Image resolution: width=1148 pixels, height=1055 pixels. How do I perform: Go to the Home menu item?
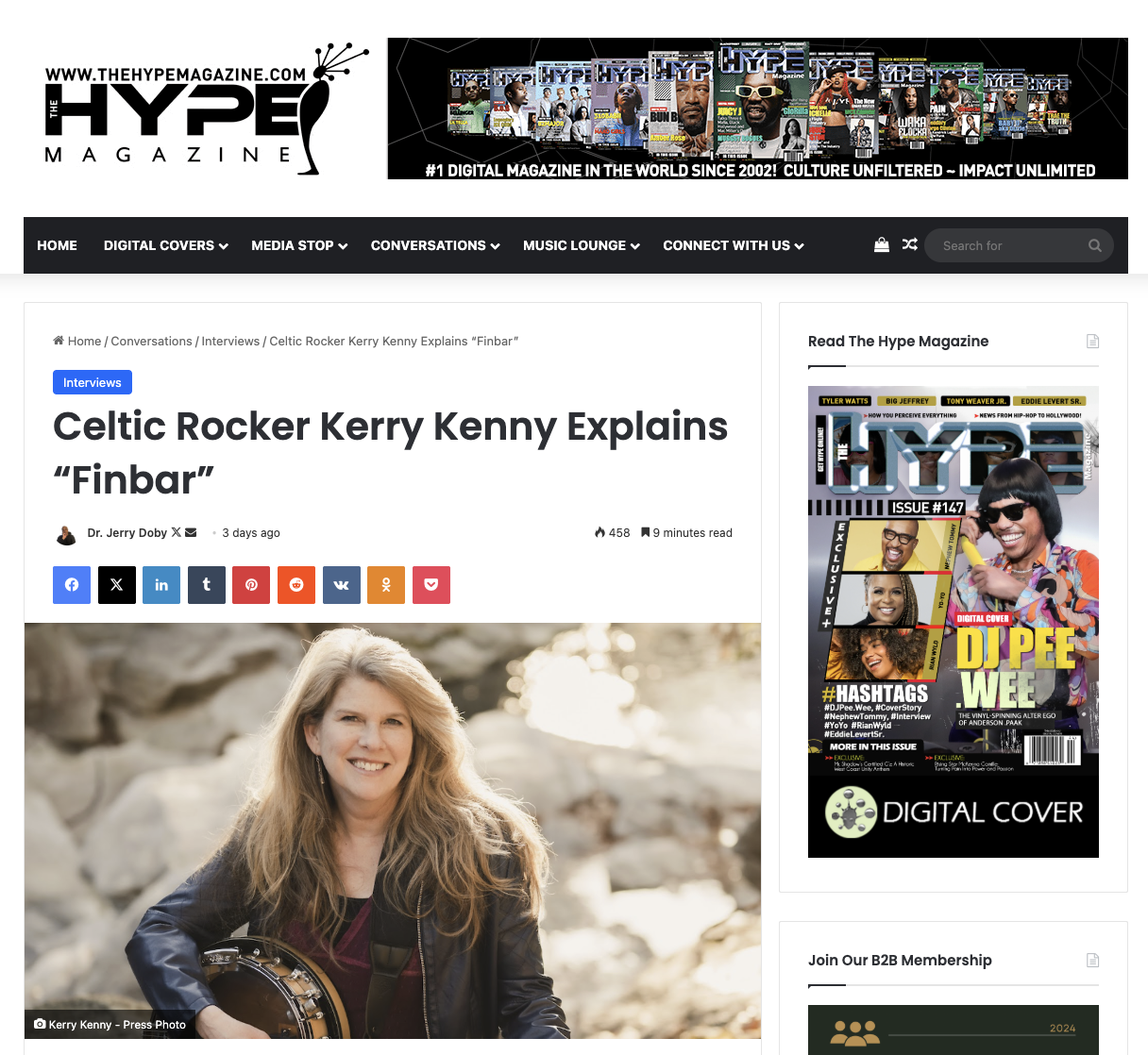(x=58, y=245)
